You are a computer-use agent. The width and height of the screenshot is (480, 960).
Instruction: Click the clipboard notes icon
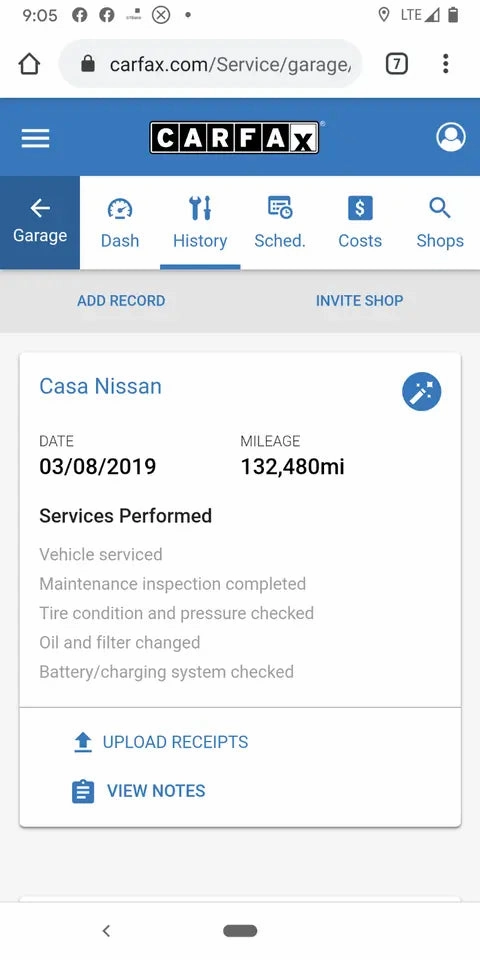83,791
